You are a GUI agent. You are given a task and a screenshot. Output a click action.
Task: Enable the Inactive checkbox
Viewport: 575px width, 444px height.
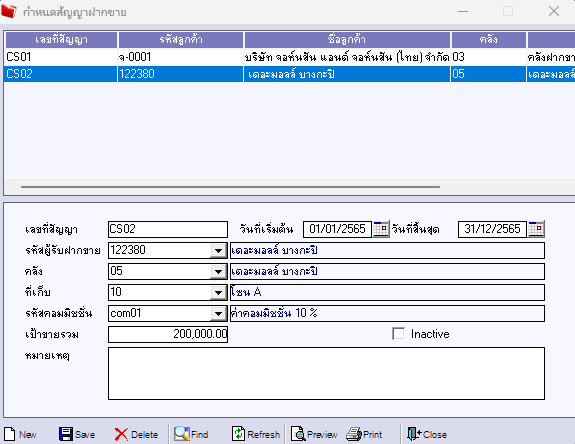[398, 334]
